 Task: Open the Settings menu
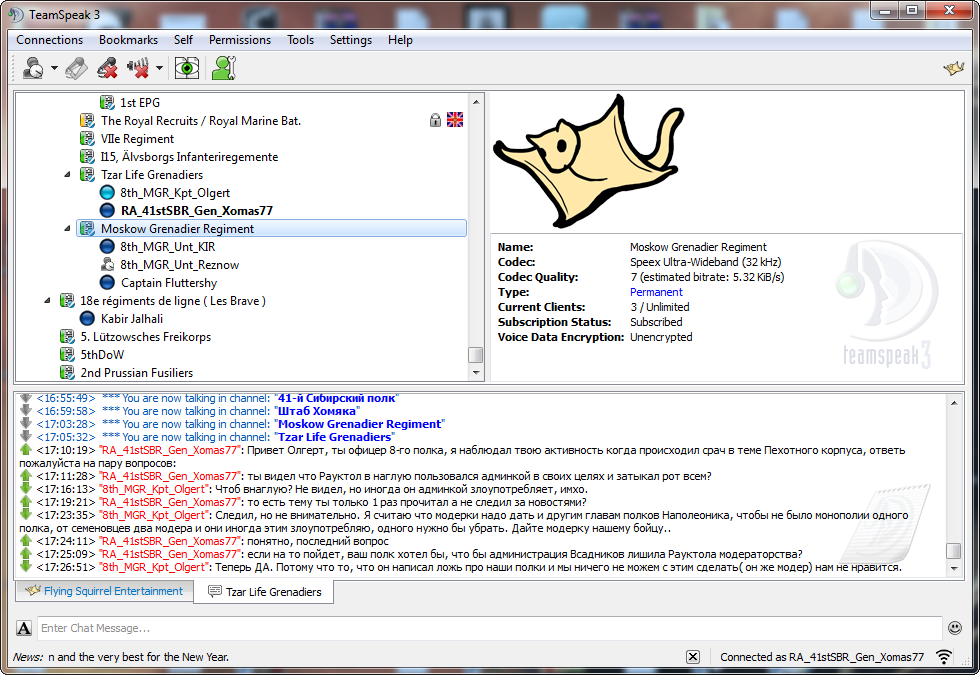351,40
